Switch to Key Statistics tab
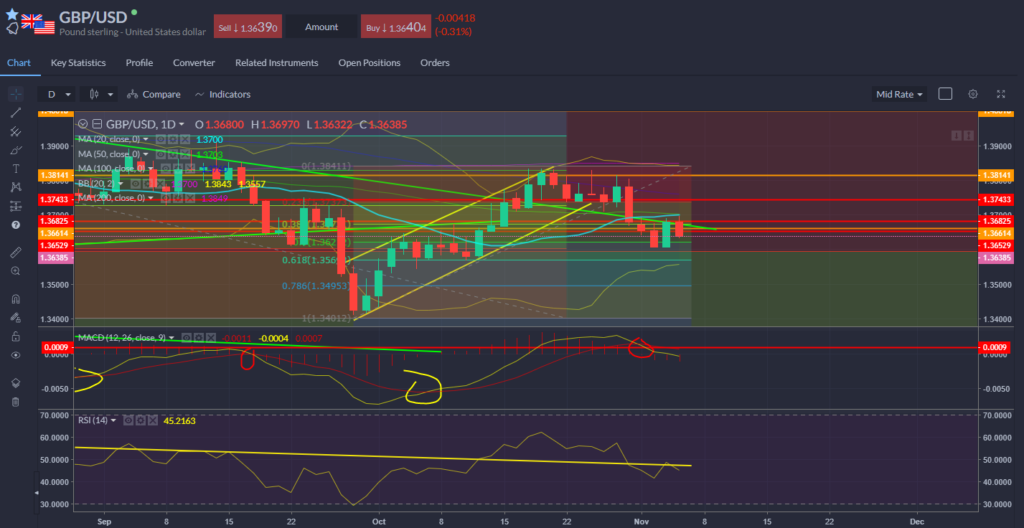This screenshot has width=1024, height=528. [78, 63]
